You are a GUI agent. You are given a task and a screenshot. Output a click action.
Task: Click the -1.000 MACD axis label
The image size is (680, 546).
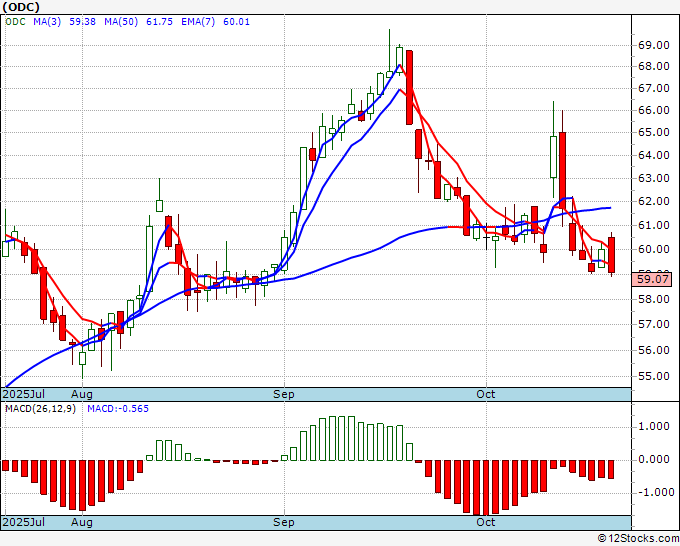pos(652,492)
